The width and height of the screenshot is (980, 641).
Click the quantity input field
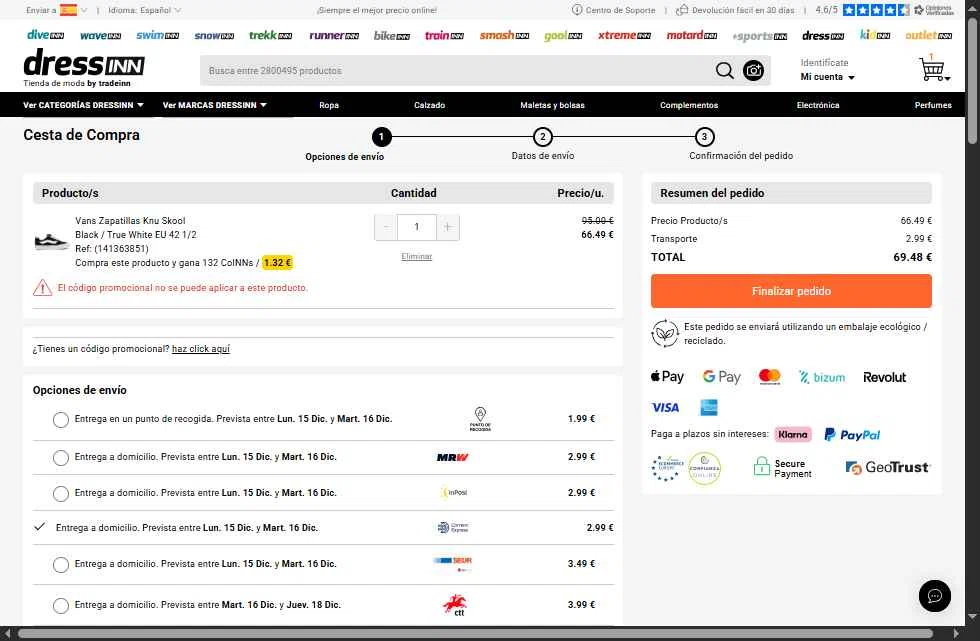click(417, 227)
